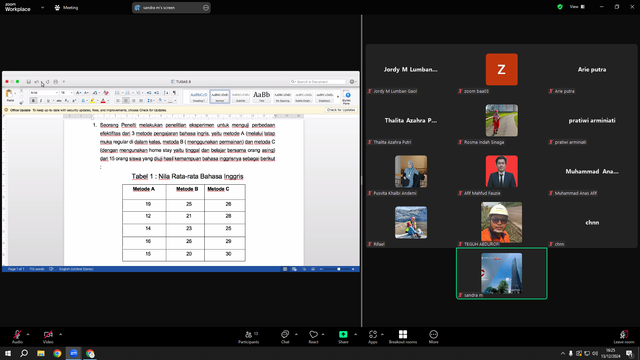The height and width of the screenshot is (360, 640).
Task: Click the green Share screen button
Action: point(343,337)
